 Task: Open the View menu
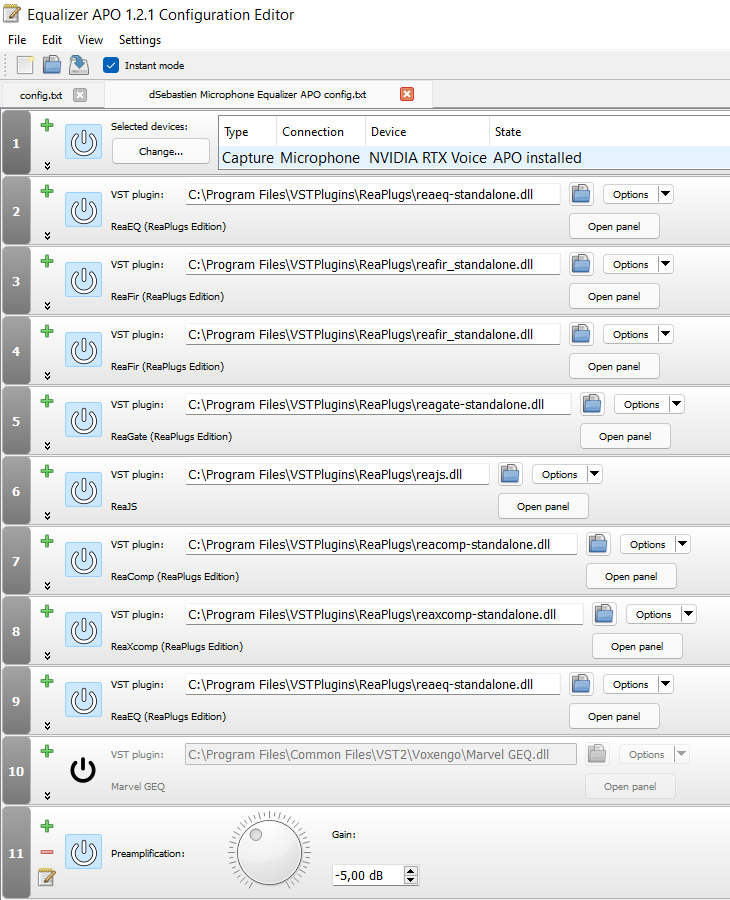pyautogui.click(x=90, y=40)
